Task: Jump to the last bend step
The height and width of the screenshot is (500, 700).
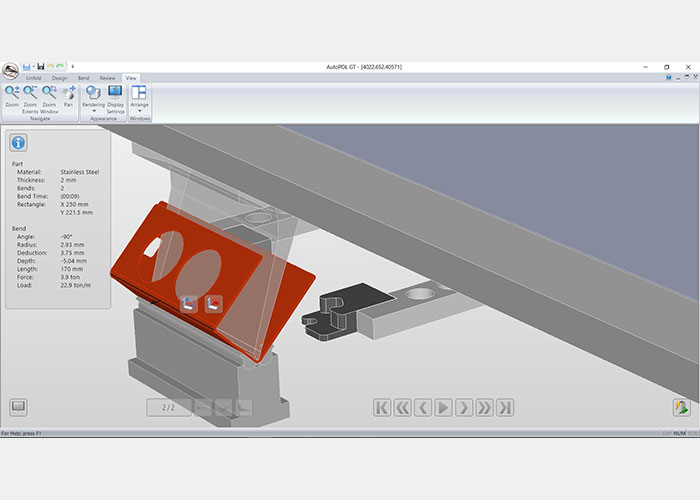Action: (x=505, y=407)
